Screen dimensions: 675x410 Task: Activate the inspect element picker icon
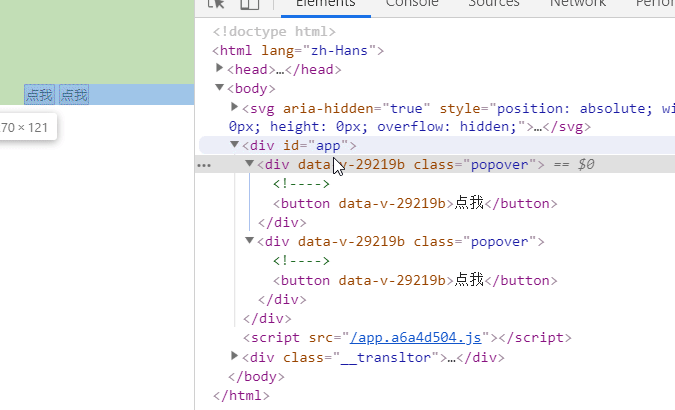coord(216,4)
